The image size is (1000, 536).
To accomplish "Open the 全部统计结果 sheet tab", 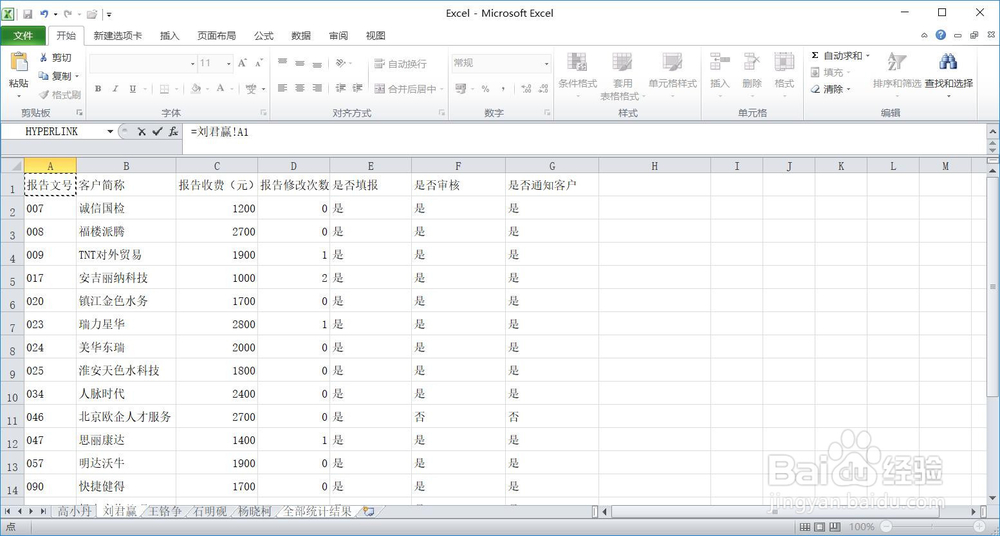I will point(318,511).
